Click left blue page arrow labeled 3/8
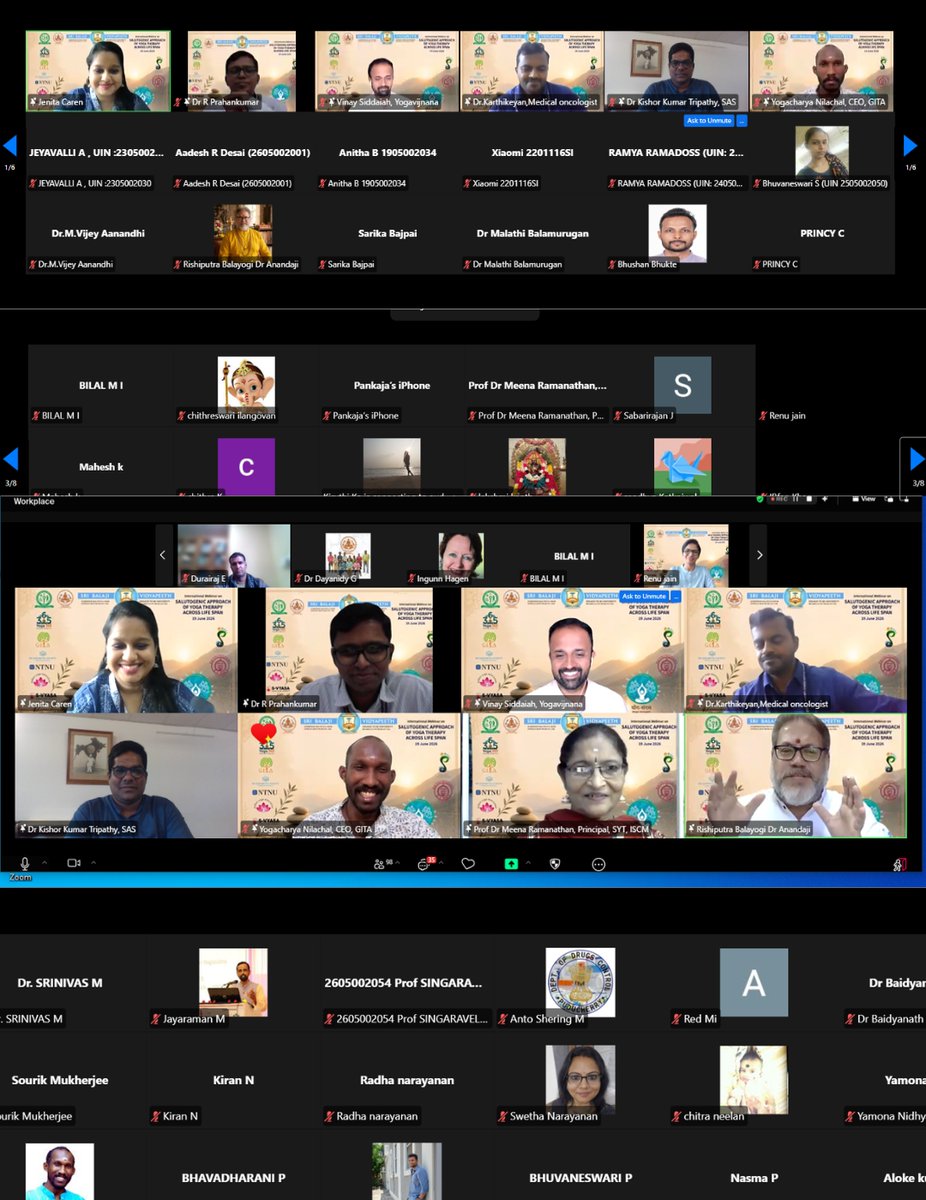 (x=10, y=460)
